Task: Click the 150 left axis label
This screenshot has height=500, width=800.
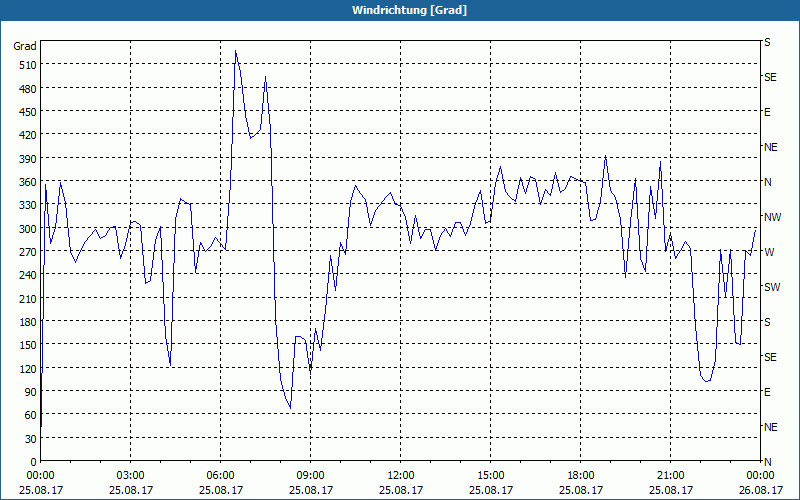Action: pos(28,345)
